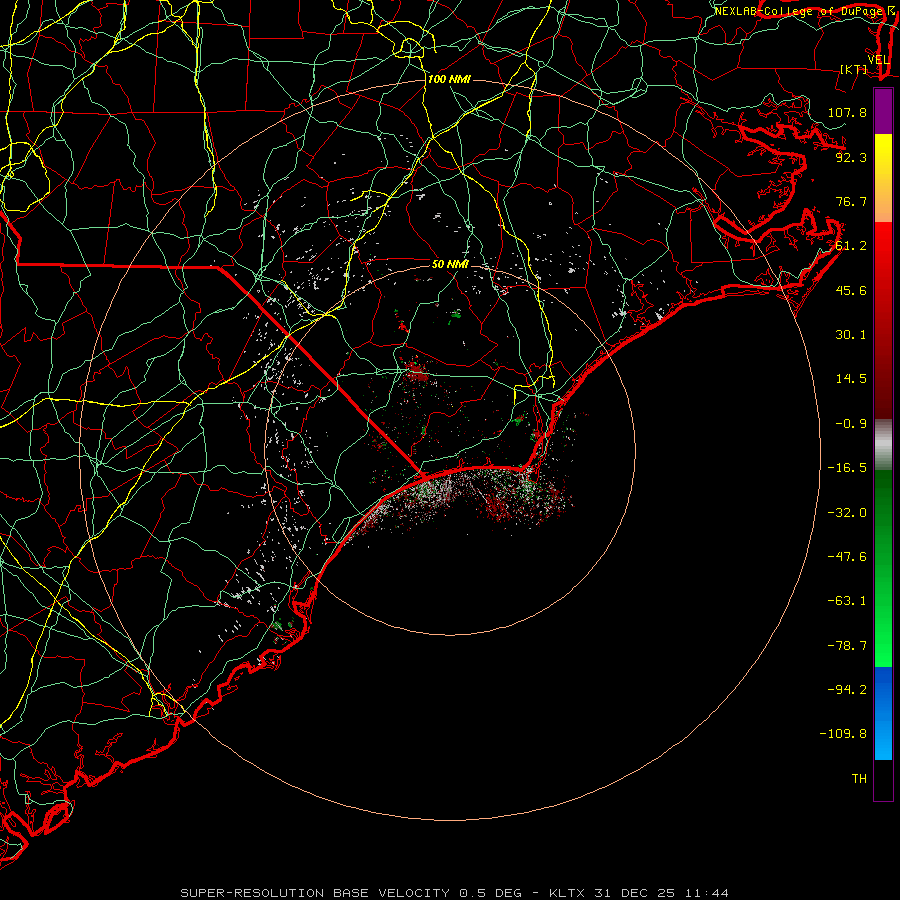Image resolution: width=900 pixels, height=900 pixels.
Task: Click the 50 NMI range ring label
Action: coord(450,264)
